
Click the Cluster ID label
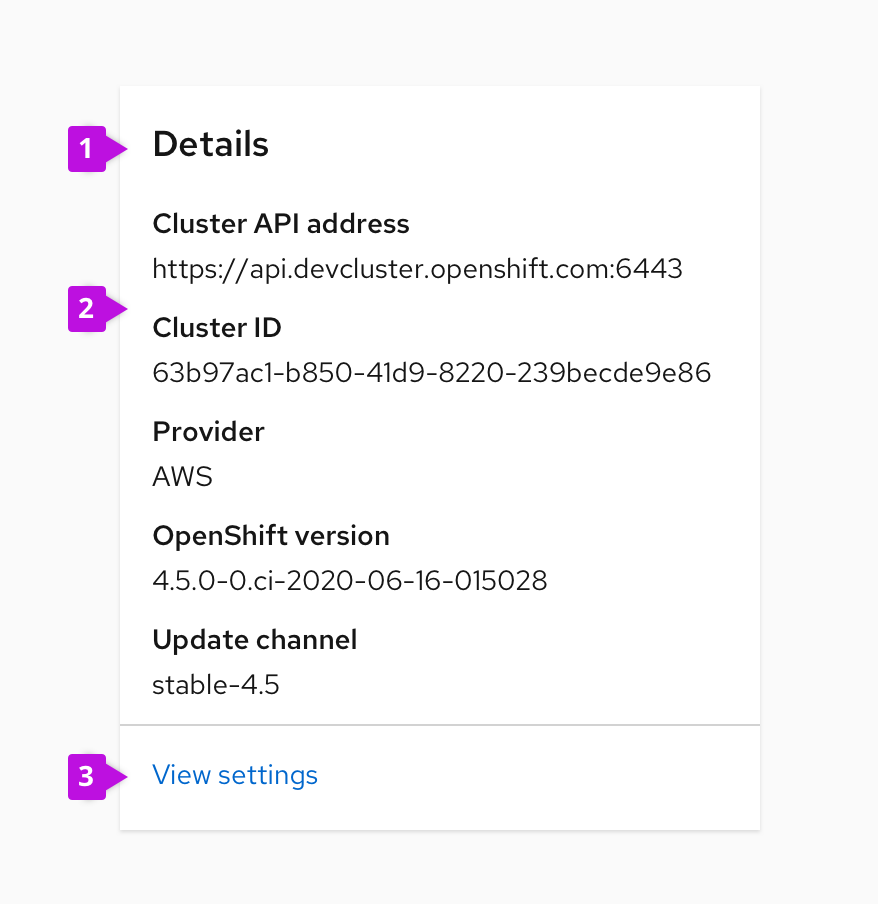[217, 327]
